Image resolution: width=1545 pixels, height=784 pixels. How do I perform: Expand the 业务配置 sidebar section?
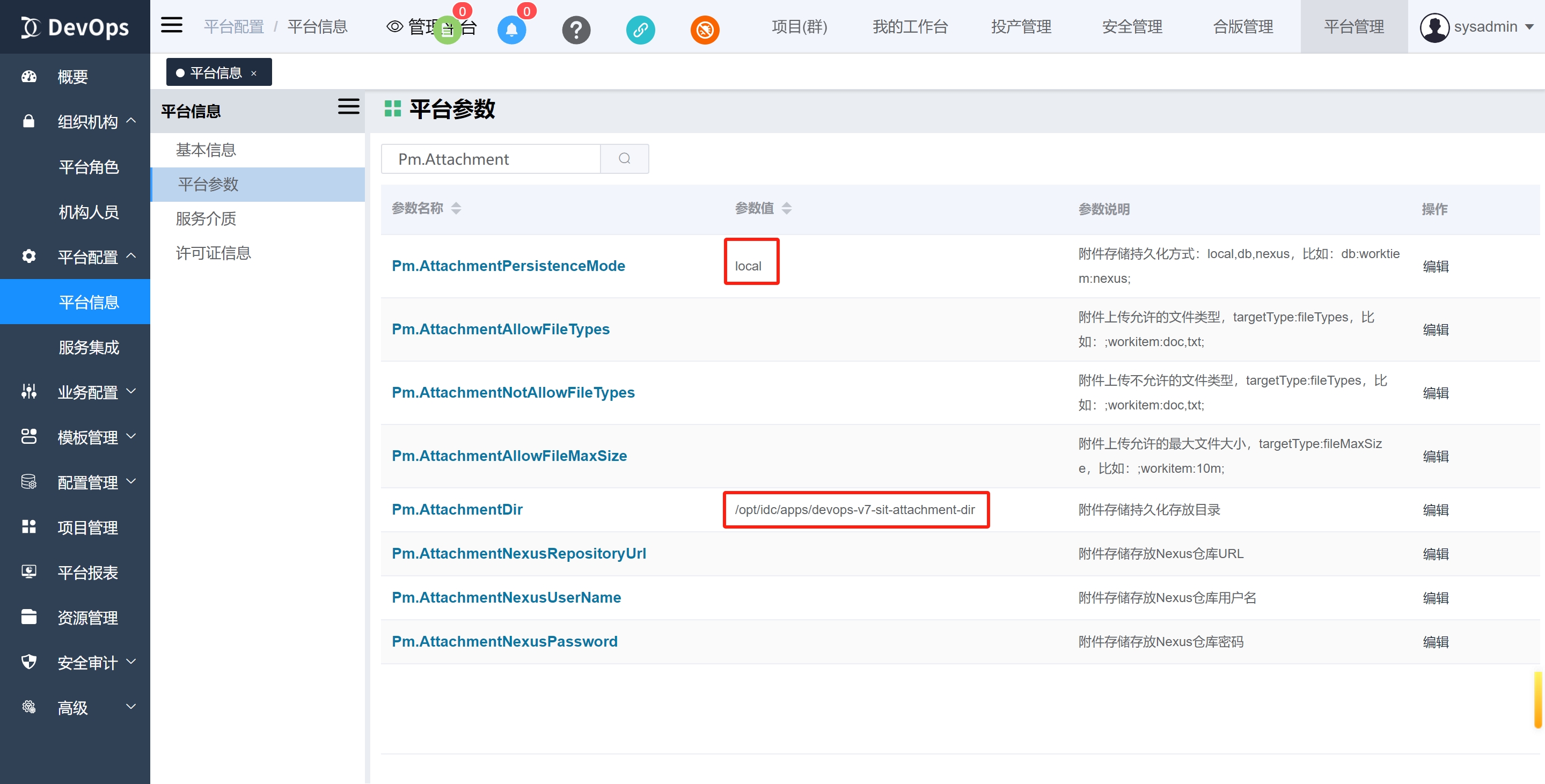(87, 392)
